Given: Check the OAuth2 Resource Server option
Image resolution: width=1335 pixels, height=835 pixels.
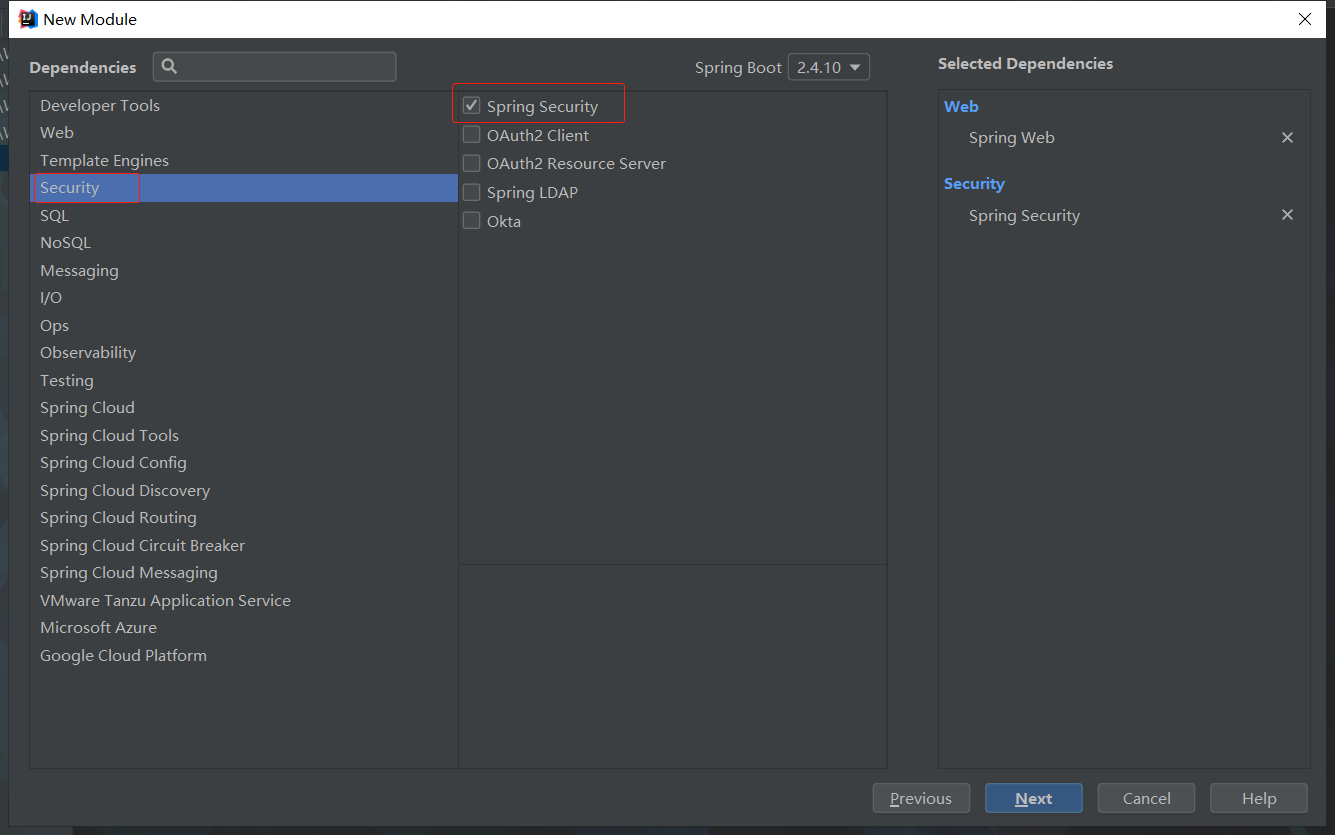Looking at the screenshot, I should click(472, 163).
